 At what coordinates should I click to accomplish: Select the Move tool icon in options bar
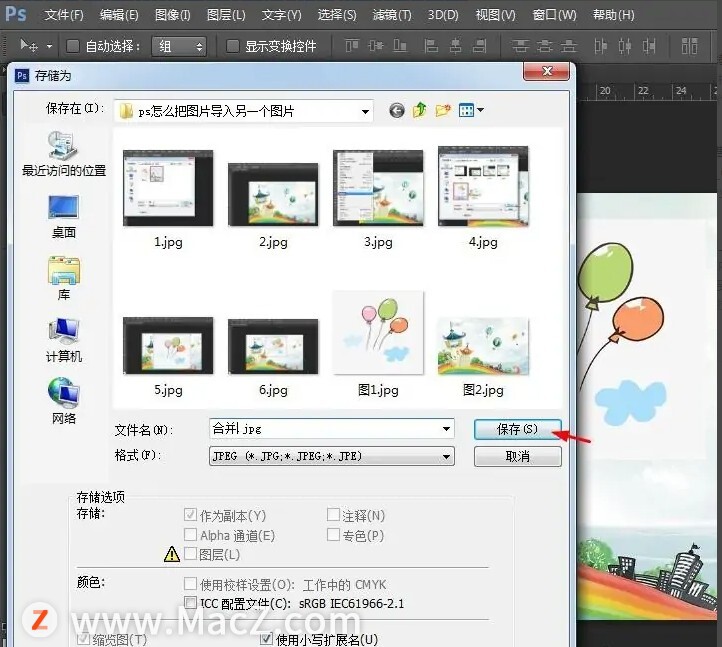coord(29,46)
